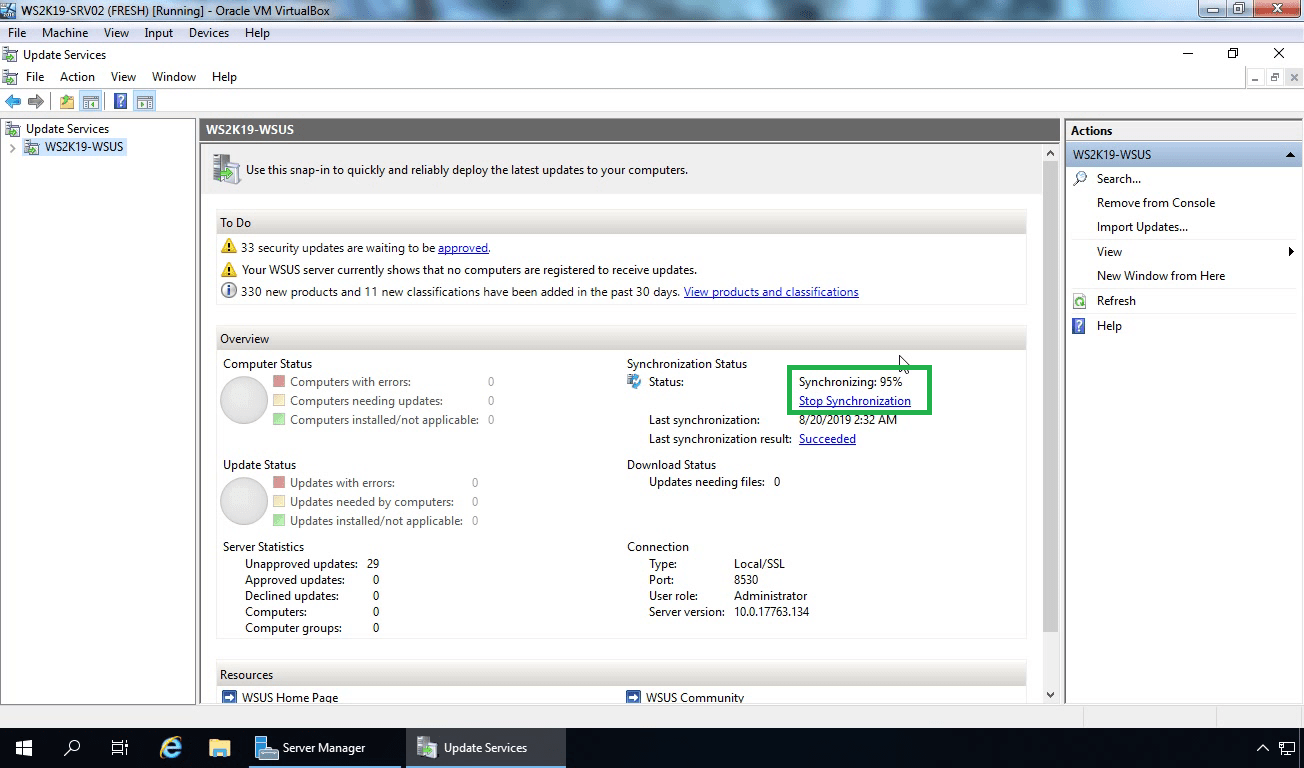Click the scrollbar down arrow in center pane
The width and height of the screenshot is (1304, 768).
coord(1050,694)
